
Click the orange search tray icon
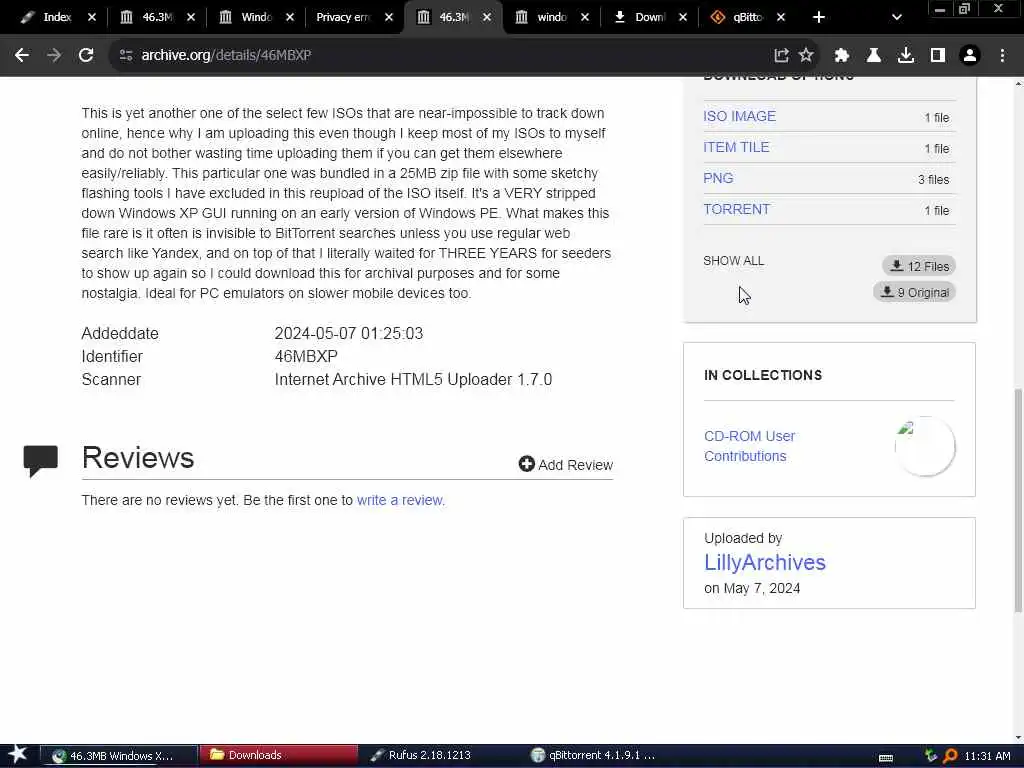coord(951,756)
